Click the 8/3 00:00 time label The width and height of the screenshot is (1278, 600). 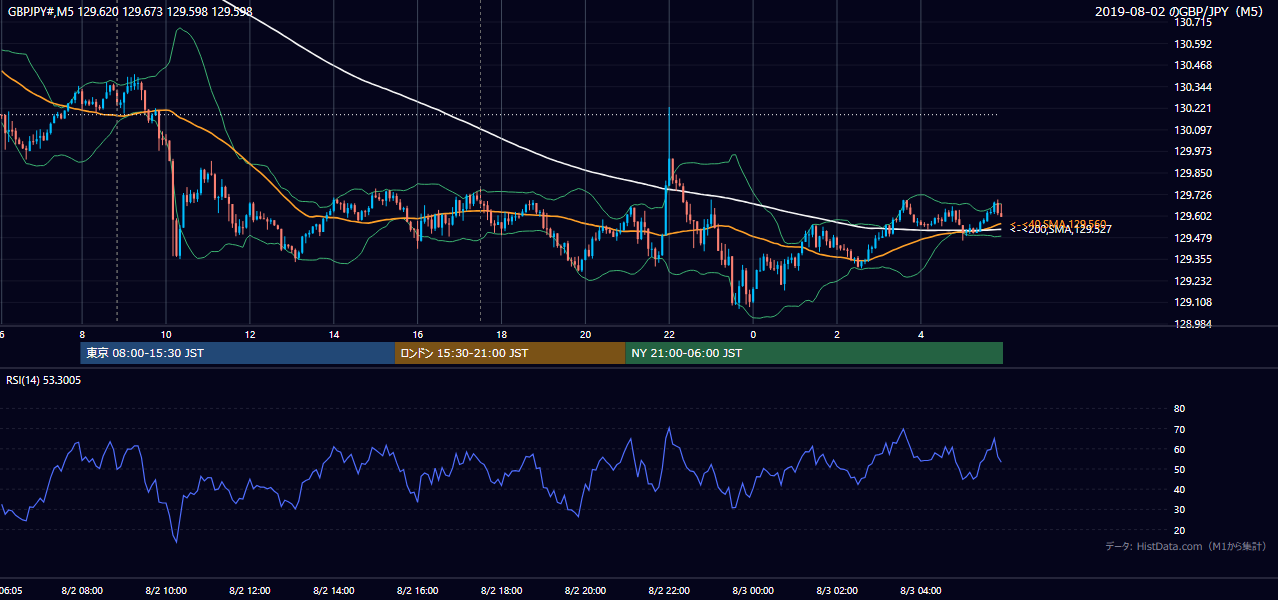click(x=754, y=591)
